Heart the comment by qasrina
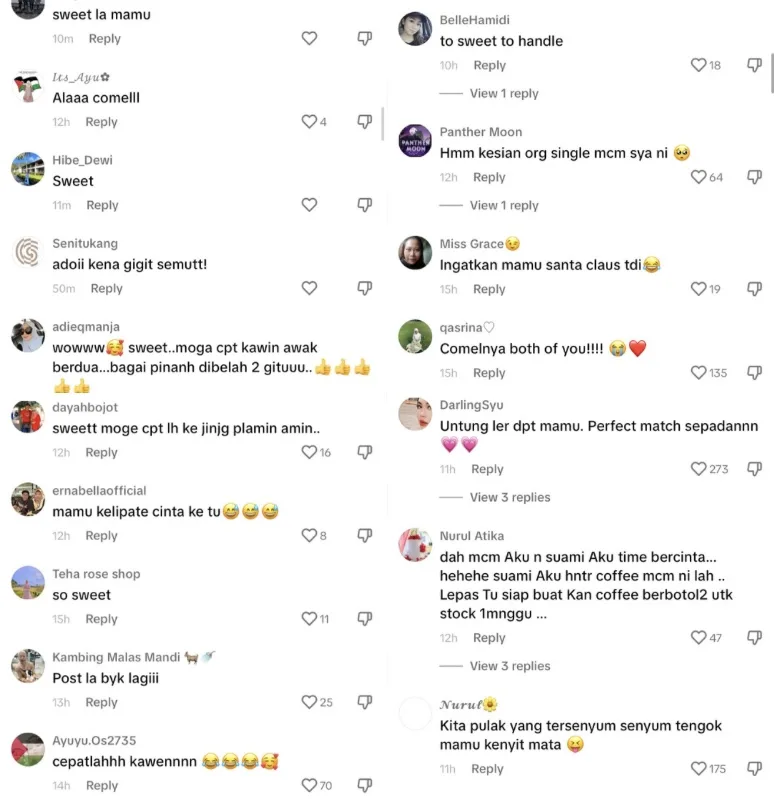The width and height of the screenshot is (774, 799). click(x=698, y=373)
